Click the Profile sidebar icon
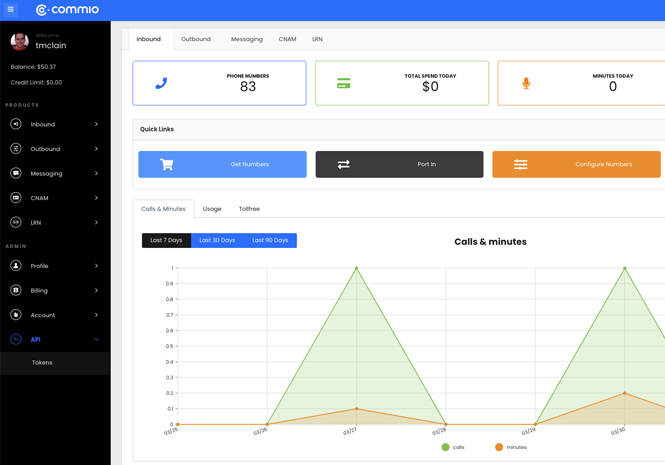Viewport: 665px width, 465px height. (16, 266)
